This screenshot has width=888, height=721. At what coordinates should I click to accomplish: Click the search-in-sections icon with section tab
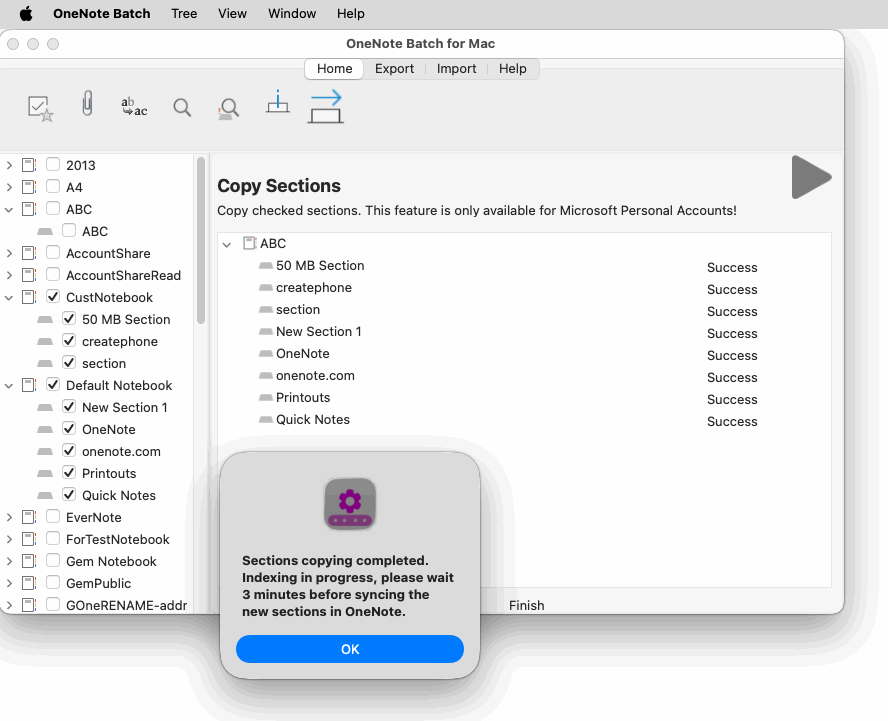pyautogui.click(x=229, y=107)
